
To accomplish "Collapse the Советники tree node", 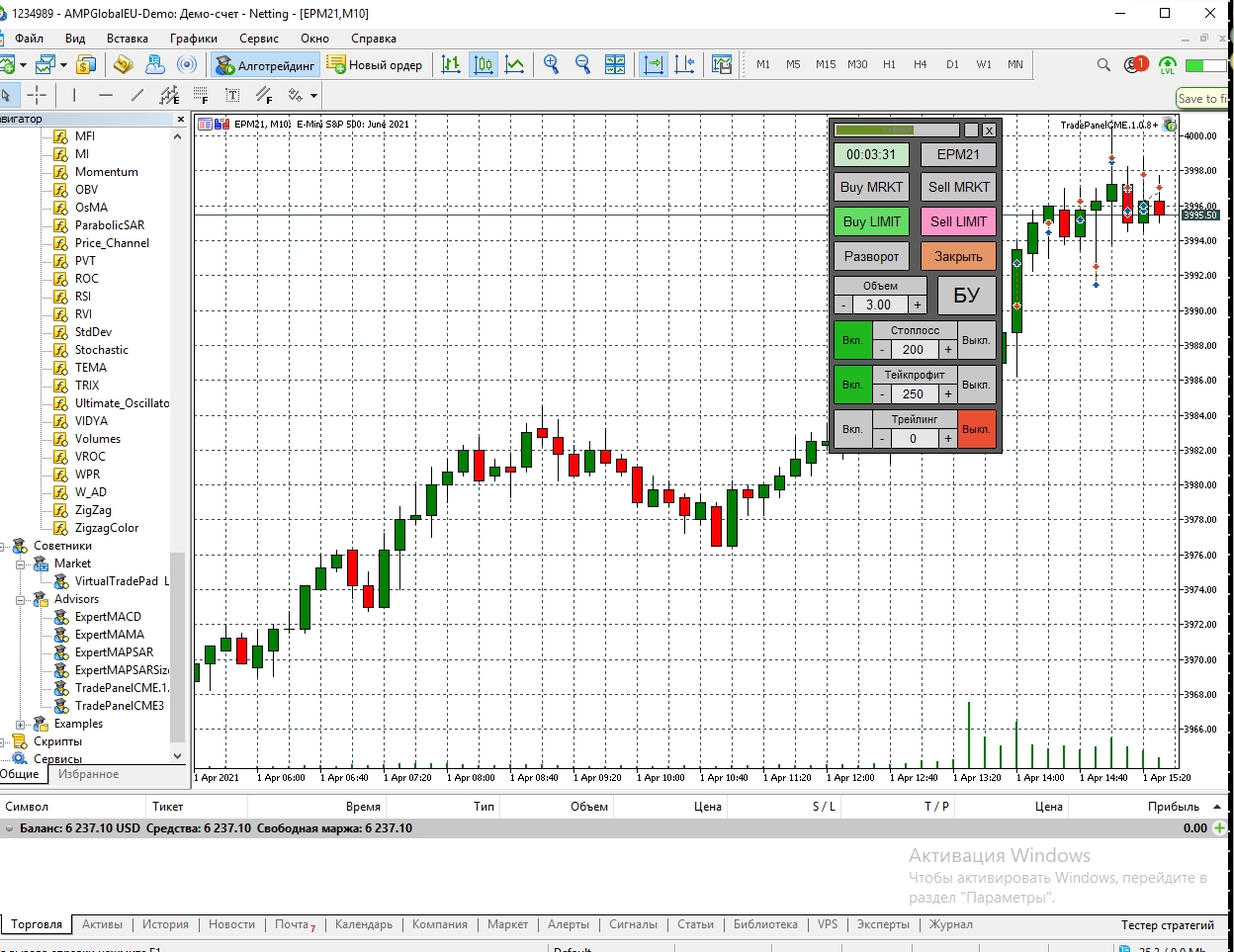I will (x=3, y=546).
